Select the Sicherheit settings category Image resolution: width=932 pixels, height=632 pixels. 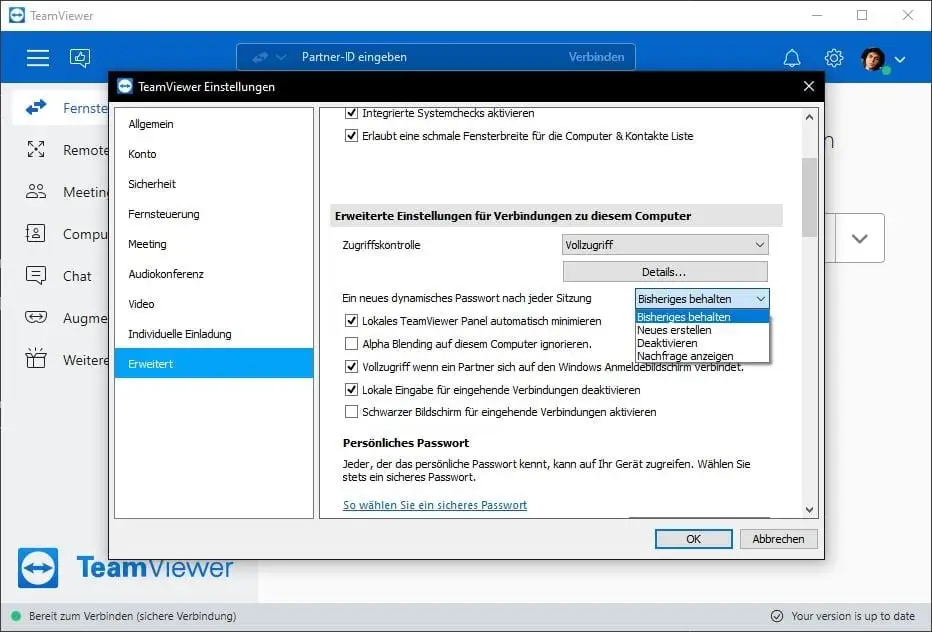pos(214,184)
